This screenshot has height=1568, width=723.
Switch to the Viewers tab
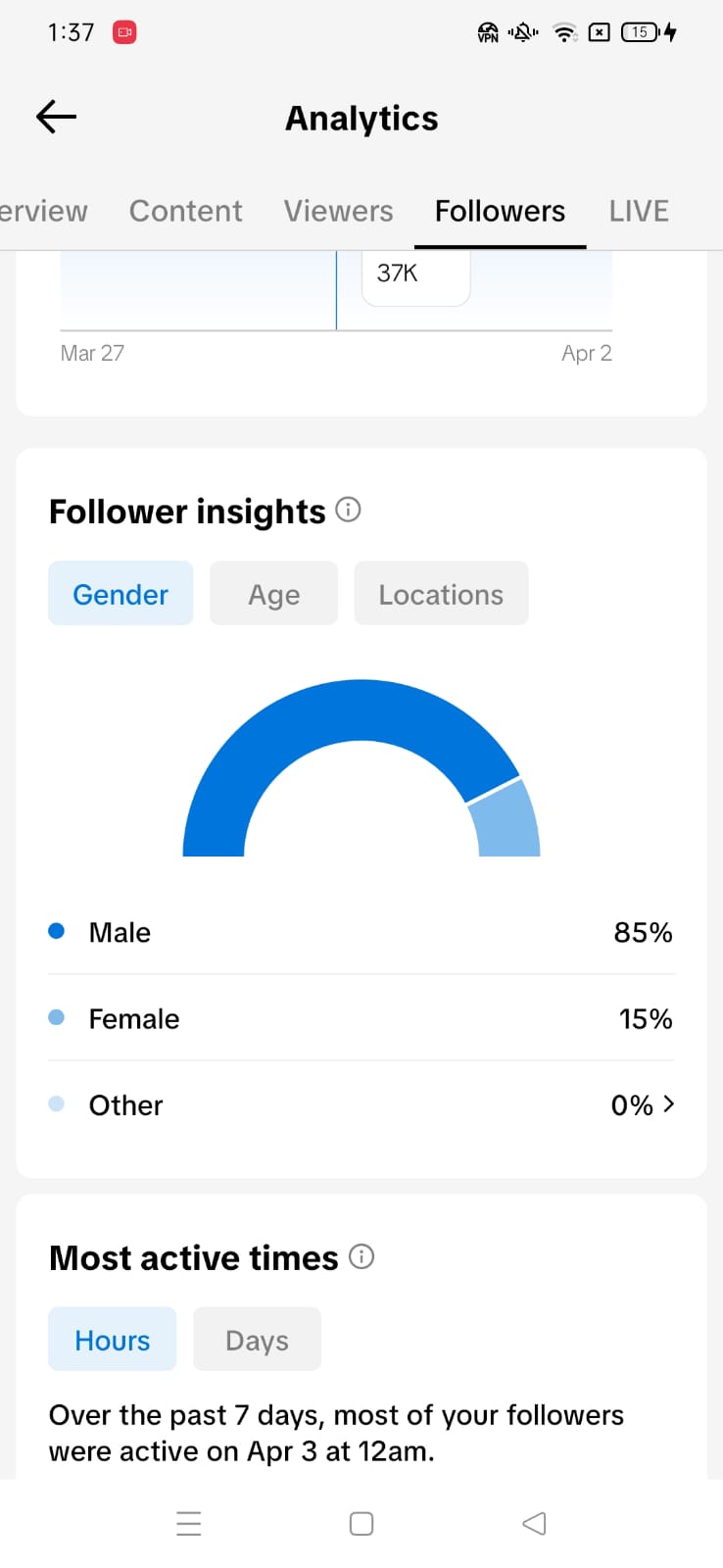[x=338, y=211]
